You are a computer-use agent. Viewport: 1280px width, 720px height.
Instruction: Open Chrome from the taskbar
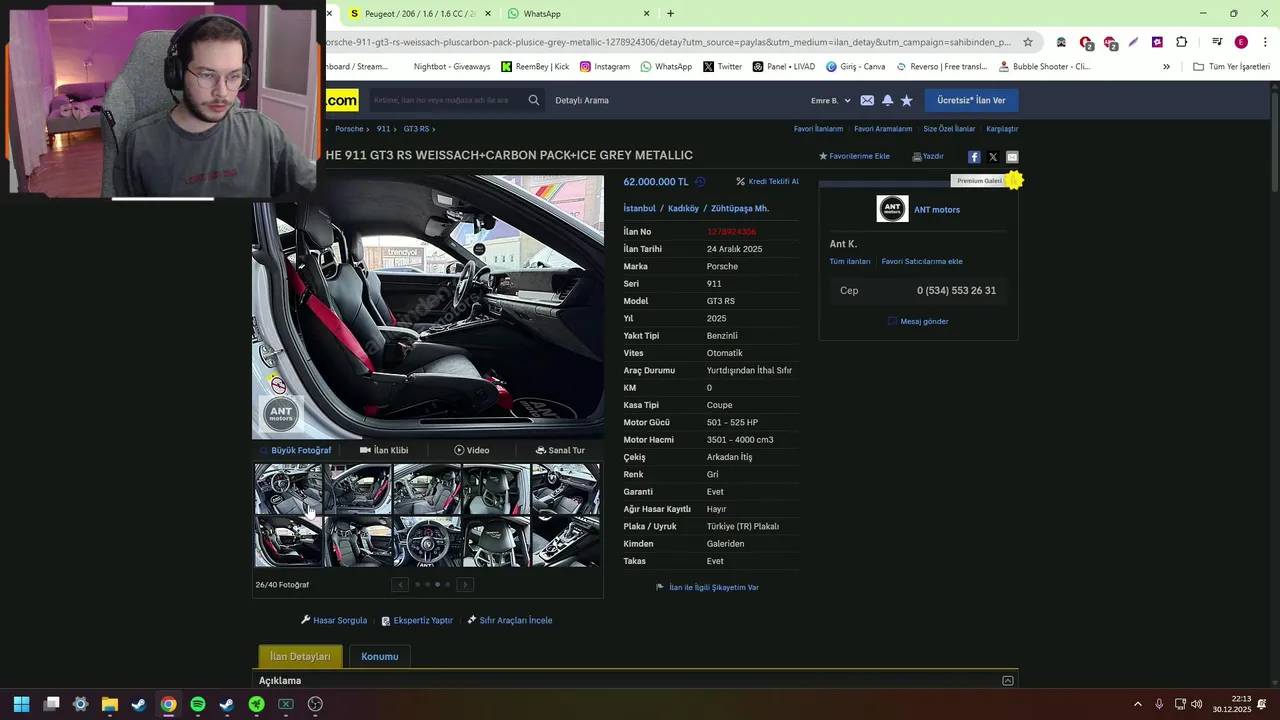point(168,704)
